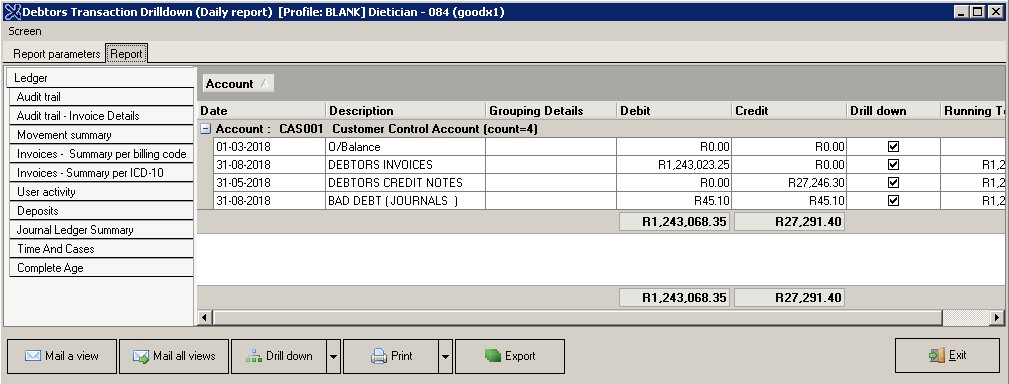Click the Mail a view envelope button

62,356
